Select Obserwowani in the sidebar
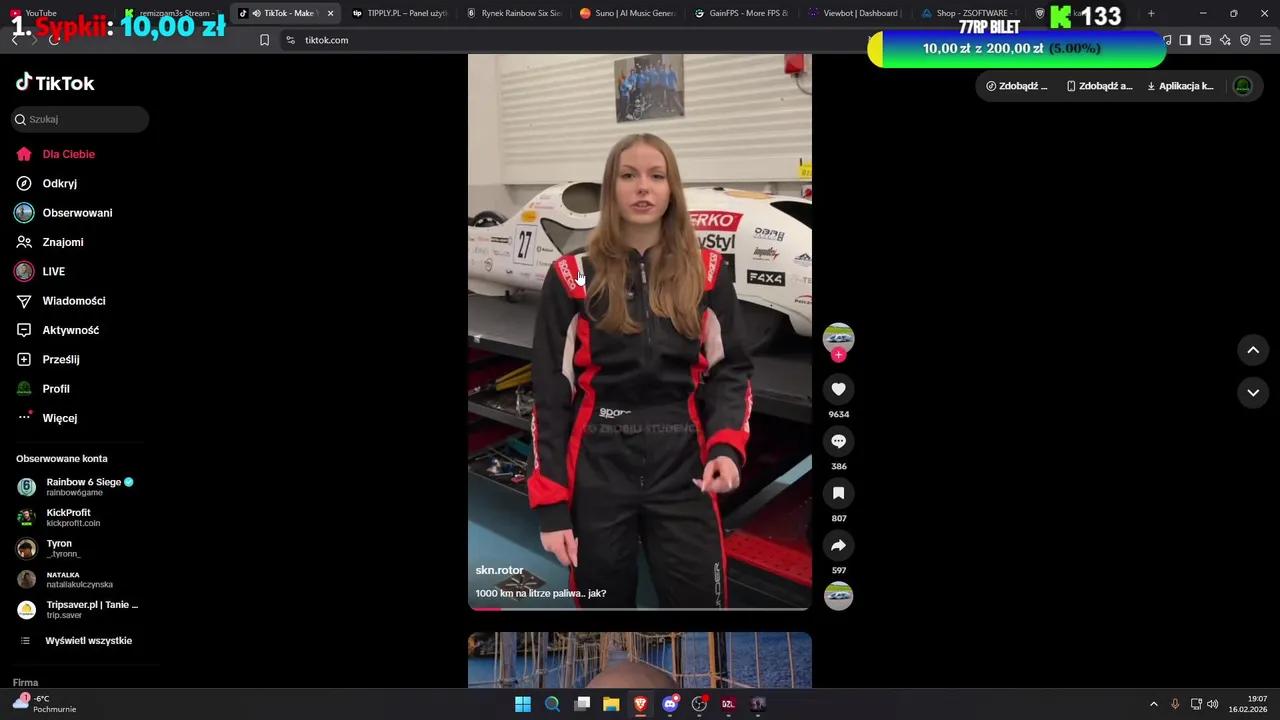 click(77, 212)
